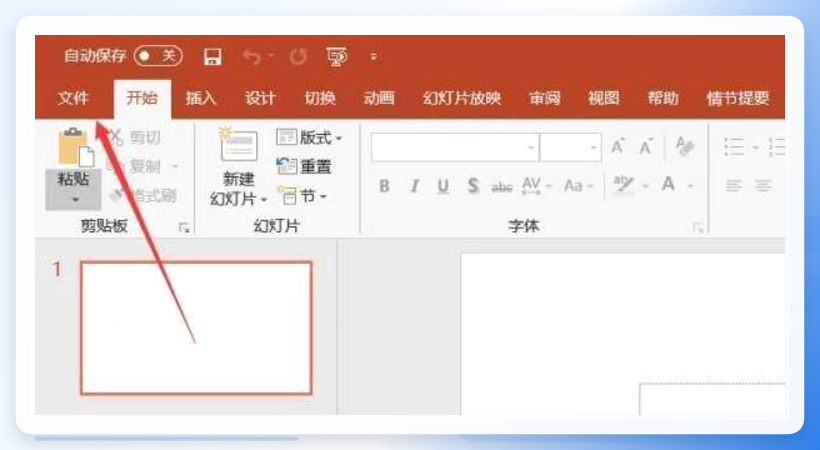Switch to the 插入 (Insert) tab
The width and height of the screenshot is (820, 450).
pos(201,98)
